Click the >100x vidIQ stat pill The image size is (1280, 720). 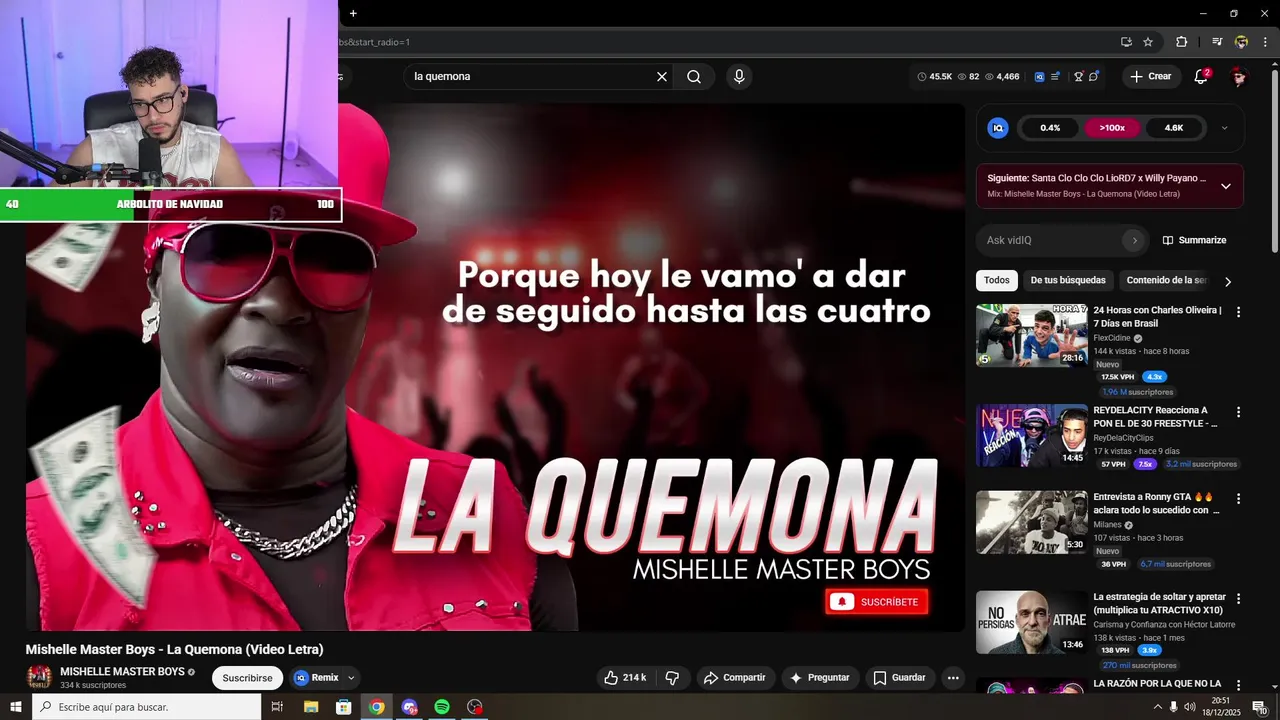tap(1112, 128)
